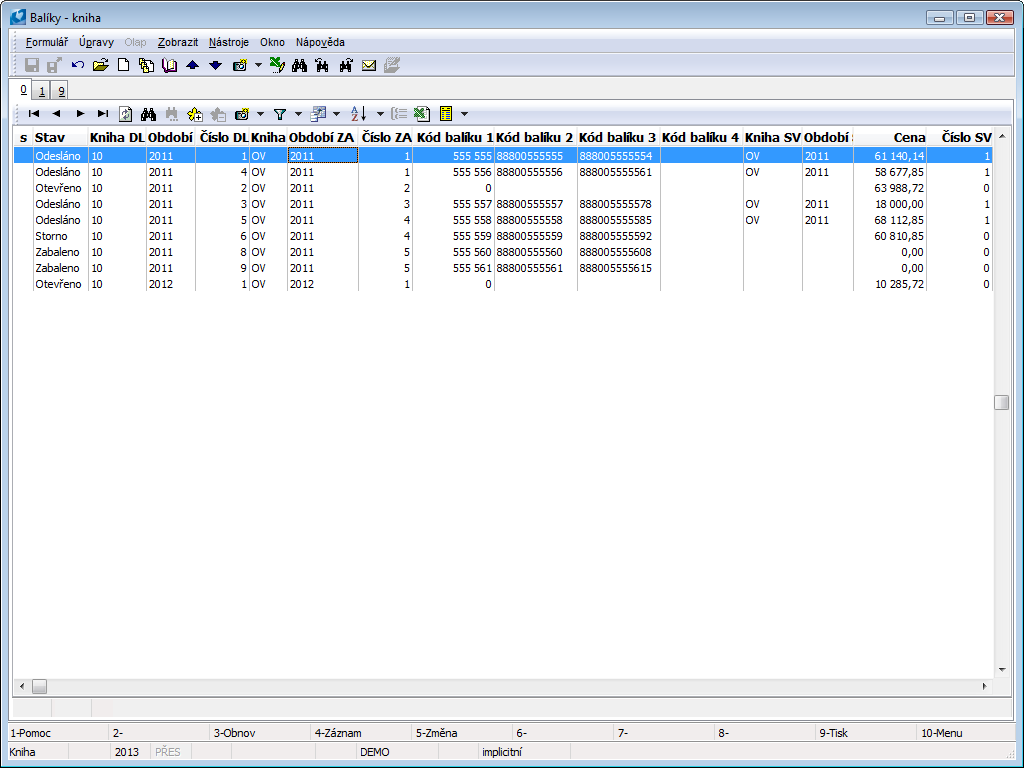
Task: Open the Nástroje menu
Action: tap(229, 42)
